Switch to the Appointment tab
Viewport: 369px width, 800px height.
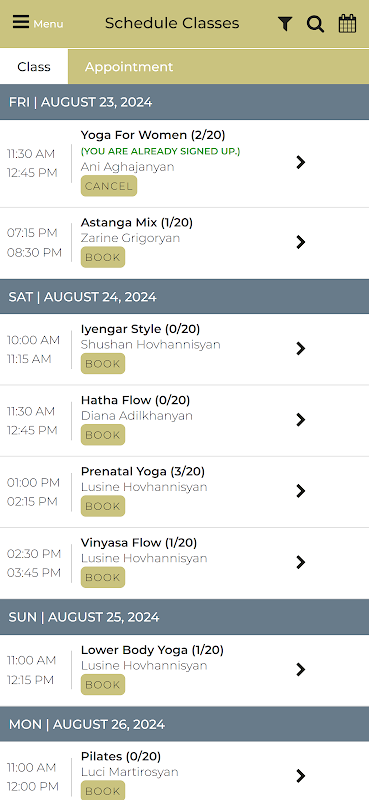tap(129, 67)
